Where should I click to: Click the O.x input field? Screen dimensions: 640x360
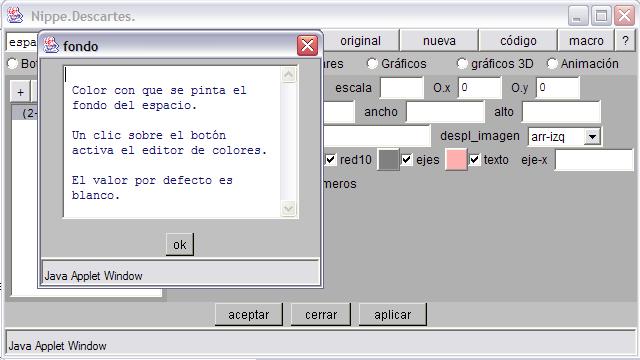click(x=480, y=88)
